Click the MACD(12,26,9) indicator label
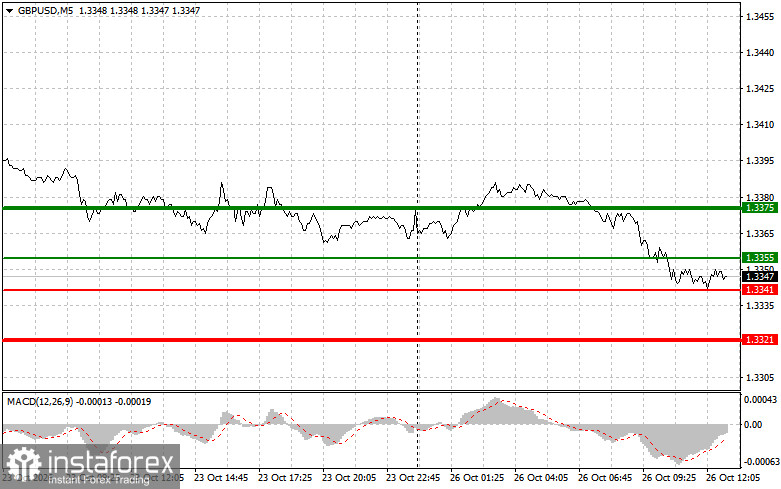Image resolution: width=781 pixels, height=489 pixels. (39, 402)
